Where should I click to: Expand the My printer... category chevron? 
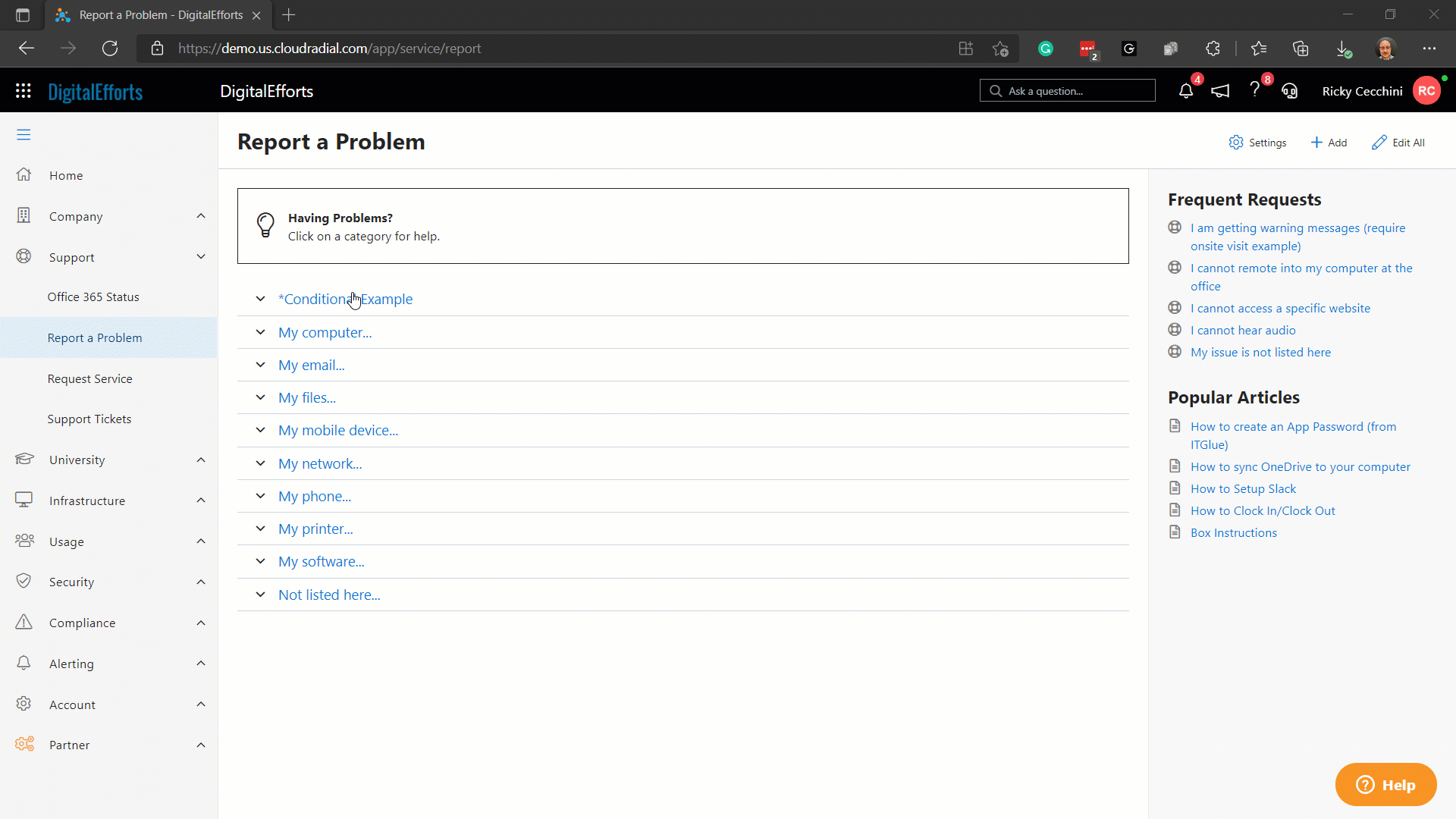(260, 529)
